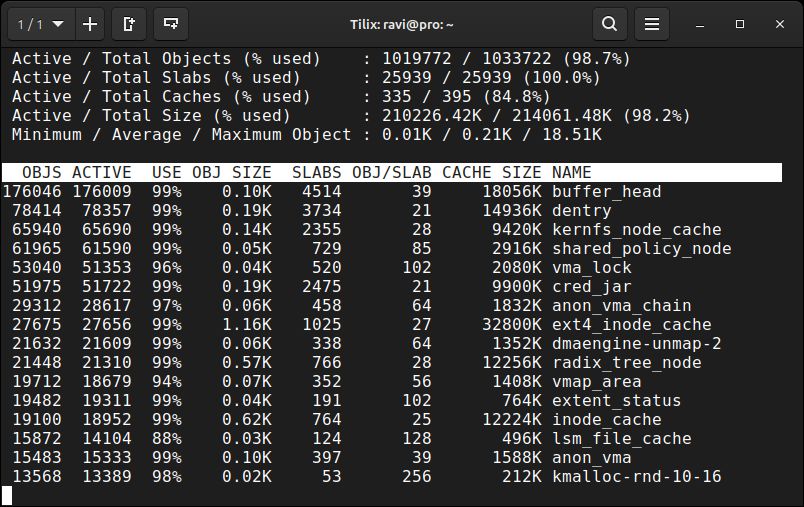Click the NAME column header
804x507 pixels.
point(572,172)
